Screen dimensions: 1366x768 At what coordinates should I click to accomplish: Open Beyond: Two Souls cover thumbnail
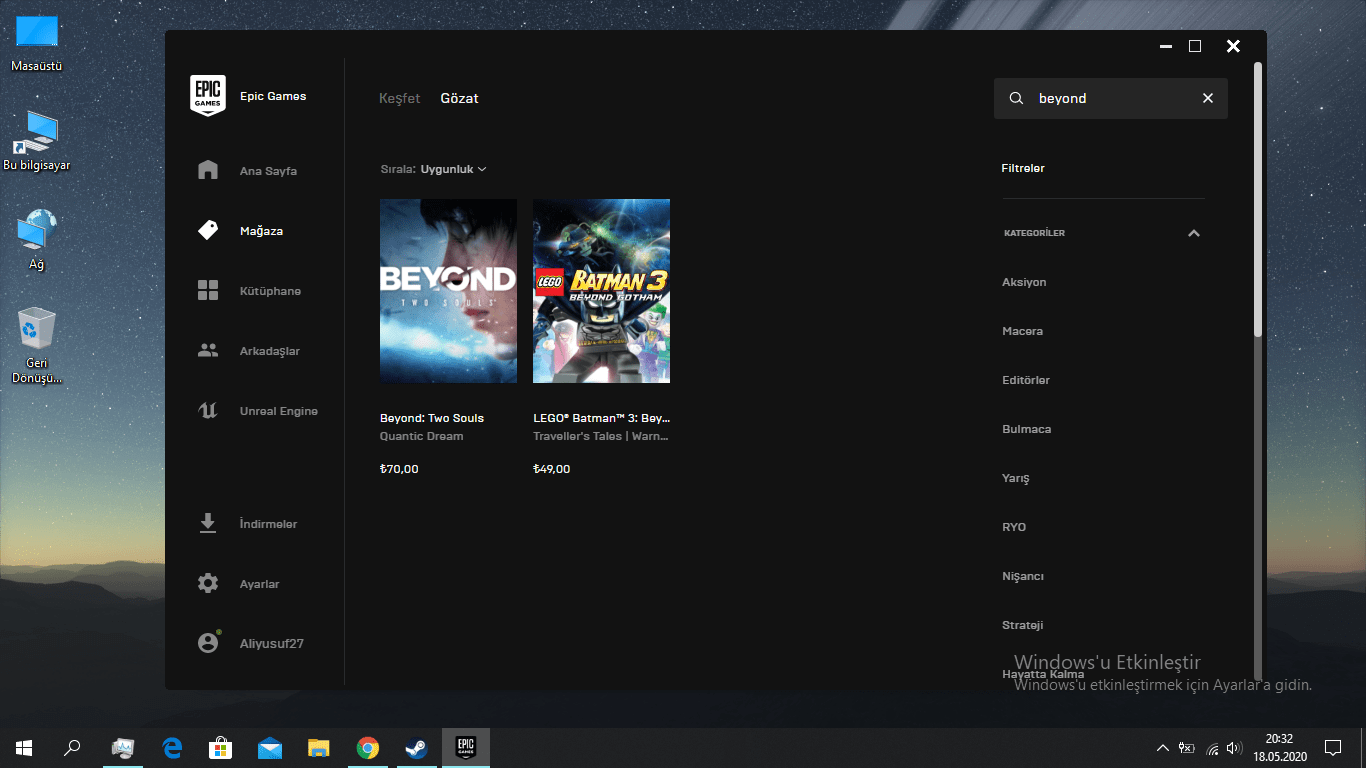(x=448, y=291)
